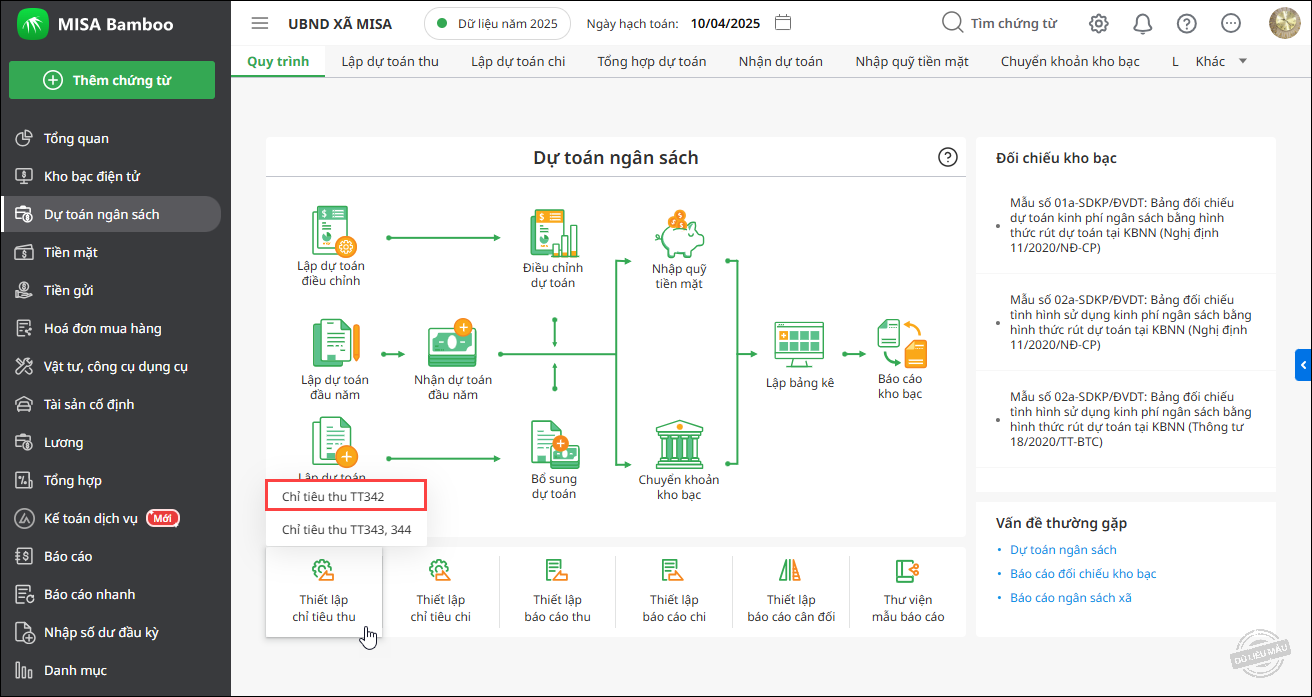Open Nhập quỹ tiền mặt piggy bank icon
This screenshot has height=697, width=1312.
pyautogui.click(x=679, y=233)
